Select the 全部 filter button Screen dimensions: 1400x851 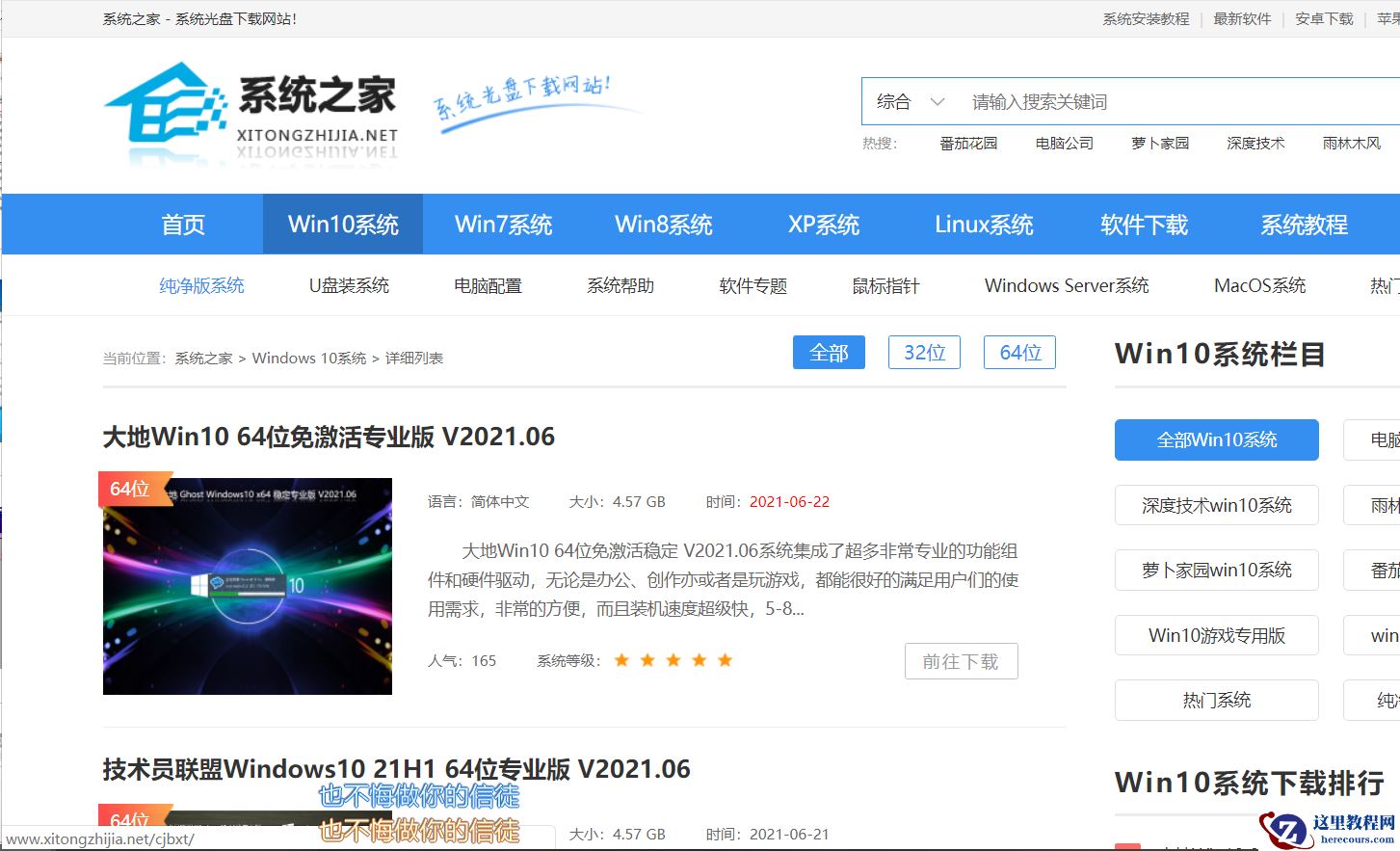coord(828,352)
